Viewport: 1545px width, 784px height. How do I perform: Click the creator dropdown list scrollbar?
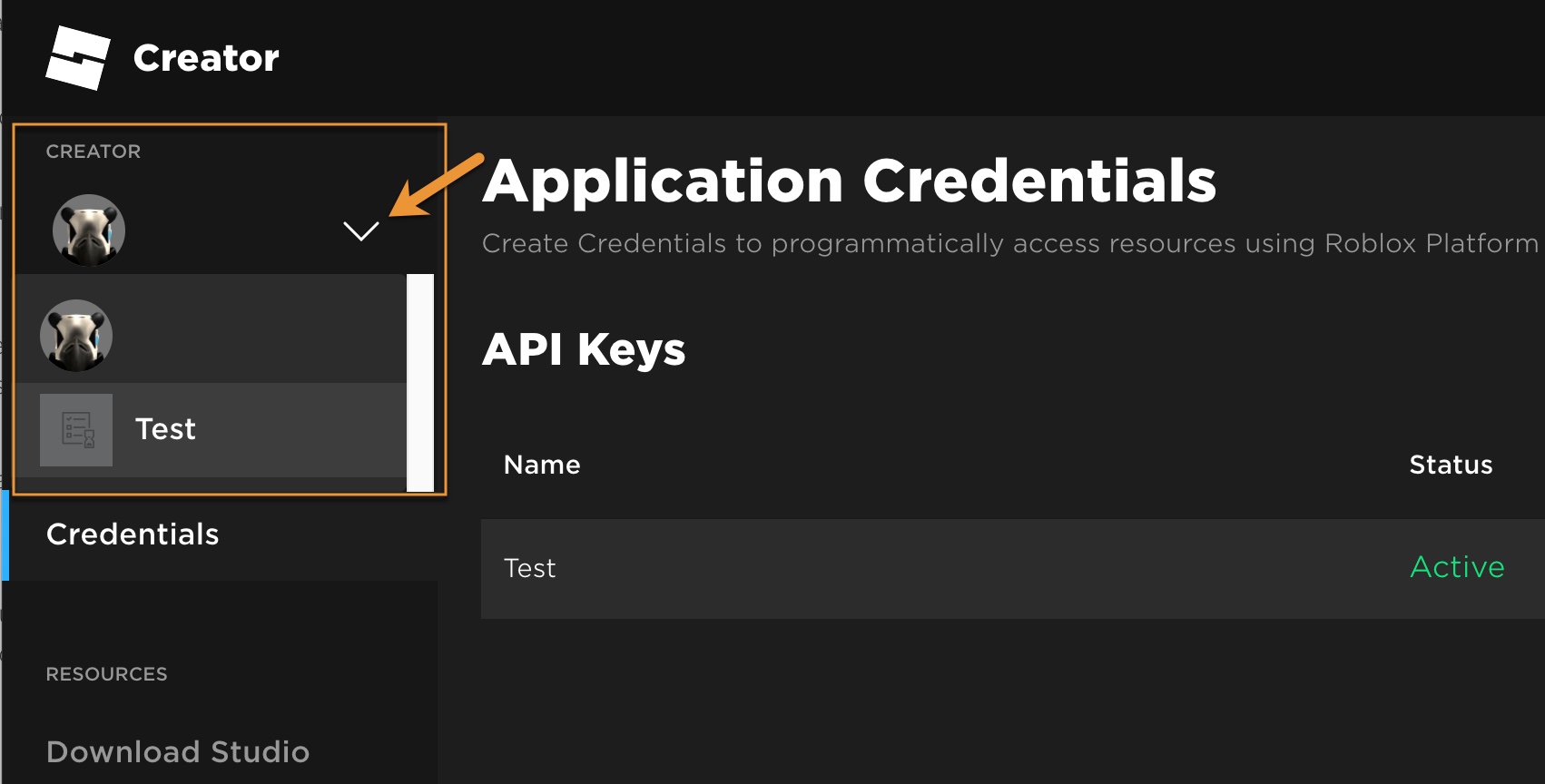click(x=420, y=381)
